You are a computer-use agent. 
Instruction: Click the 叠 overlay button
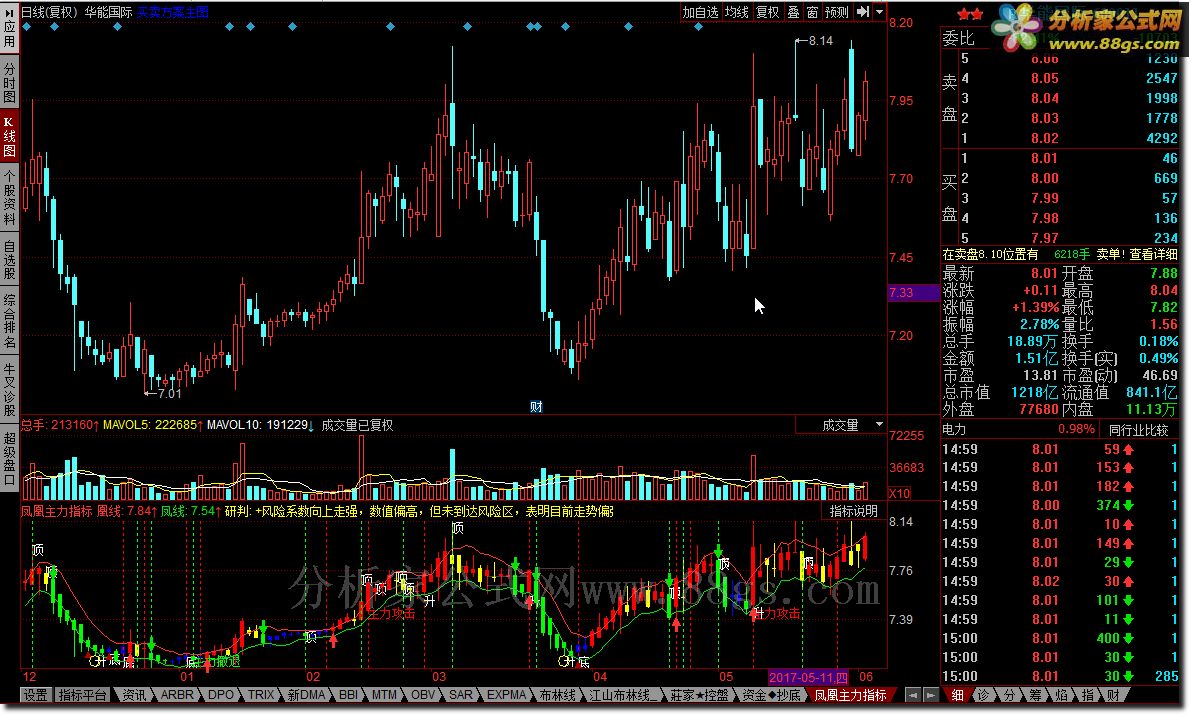point(793,12)
